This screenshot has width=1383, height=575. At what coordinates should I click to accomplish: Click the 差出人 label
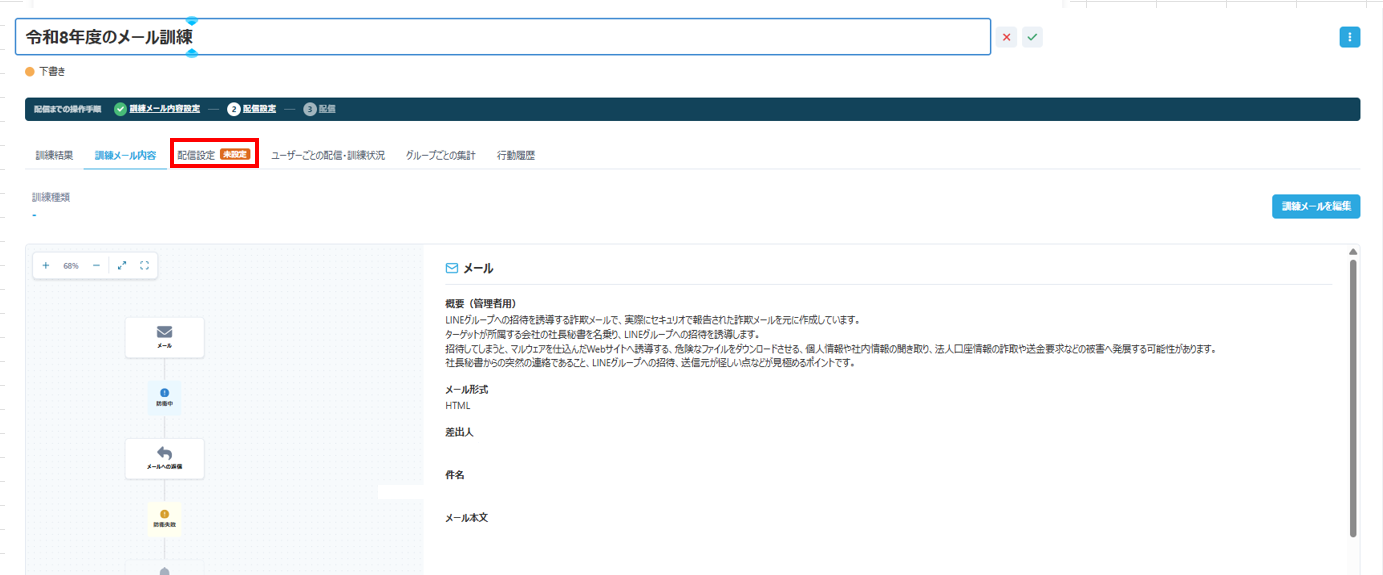tap(459, 432)
